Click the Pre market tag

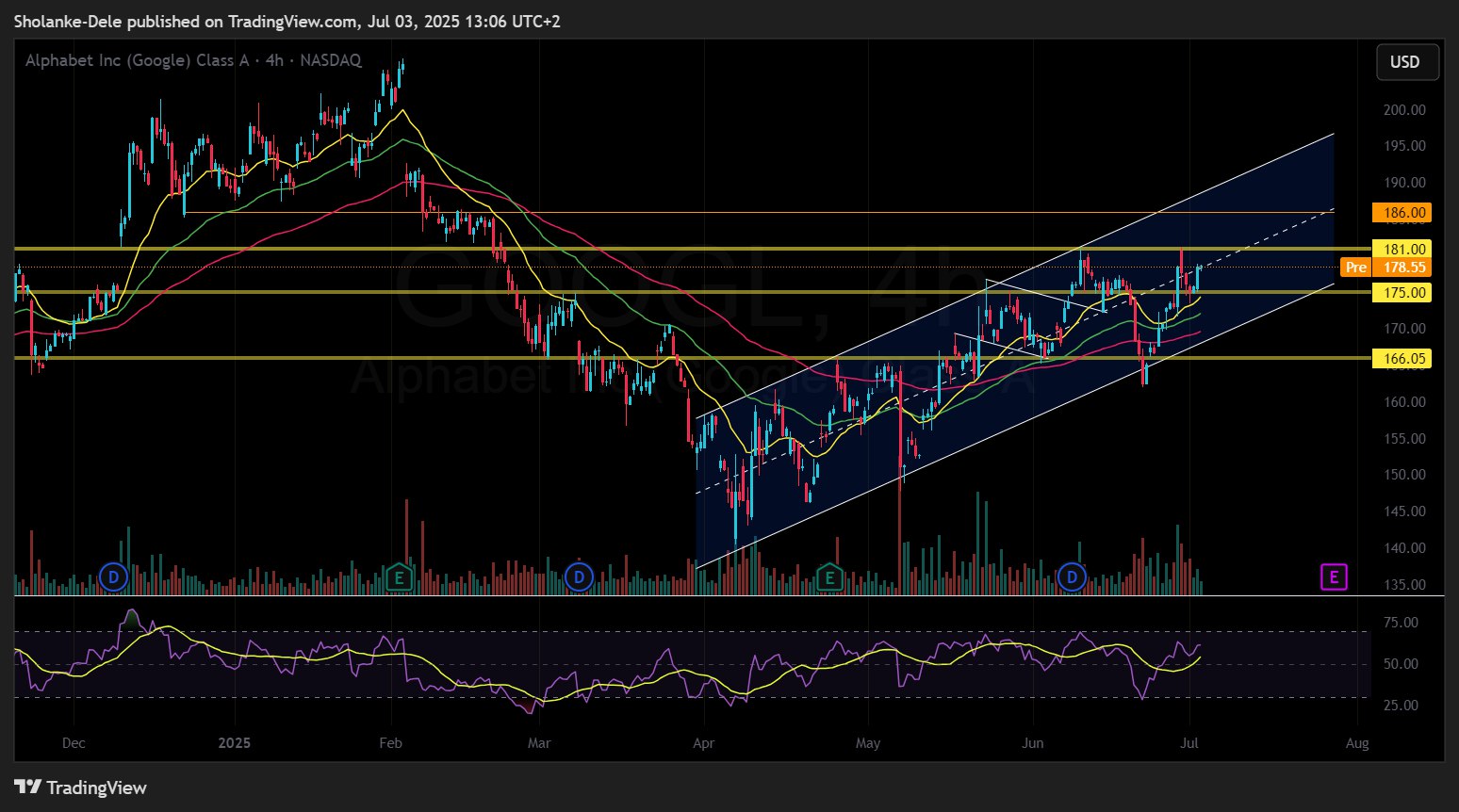click(1355, 268)
